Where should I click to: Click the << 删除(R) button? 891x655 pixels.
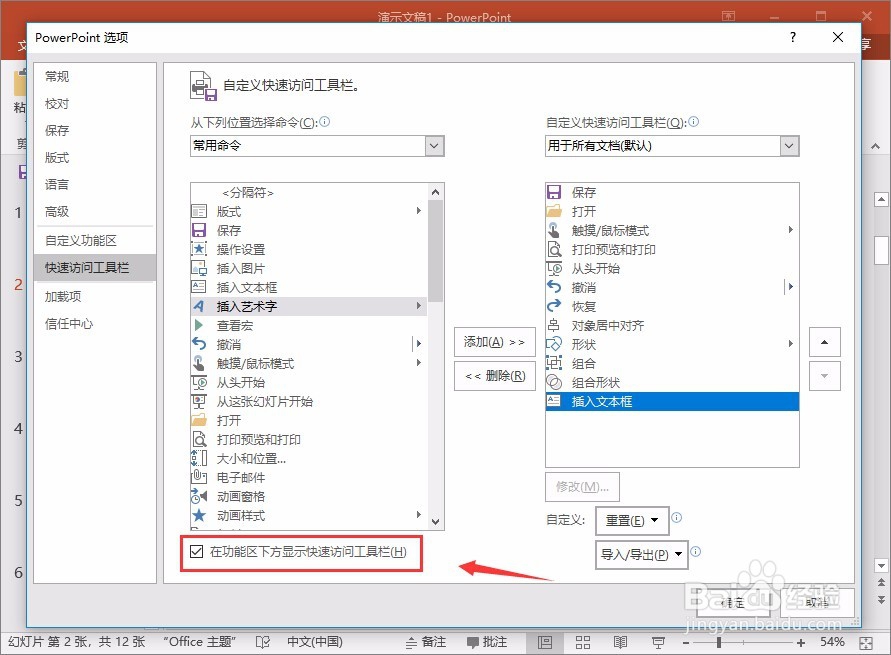click(494, 376)
